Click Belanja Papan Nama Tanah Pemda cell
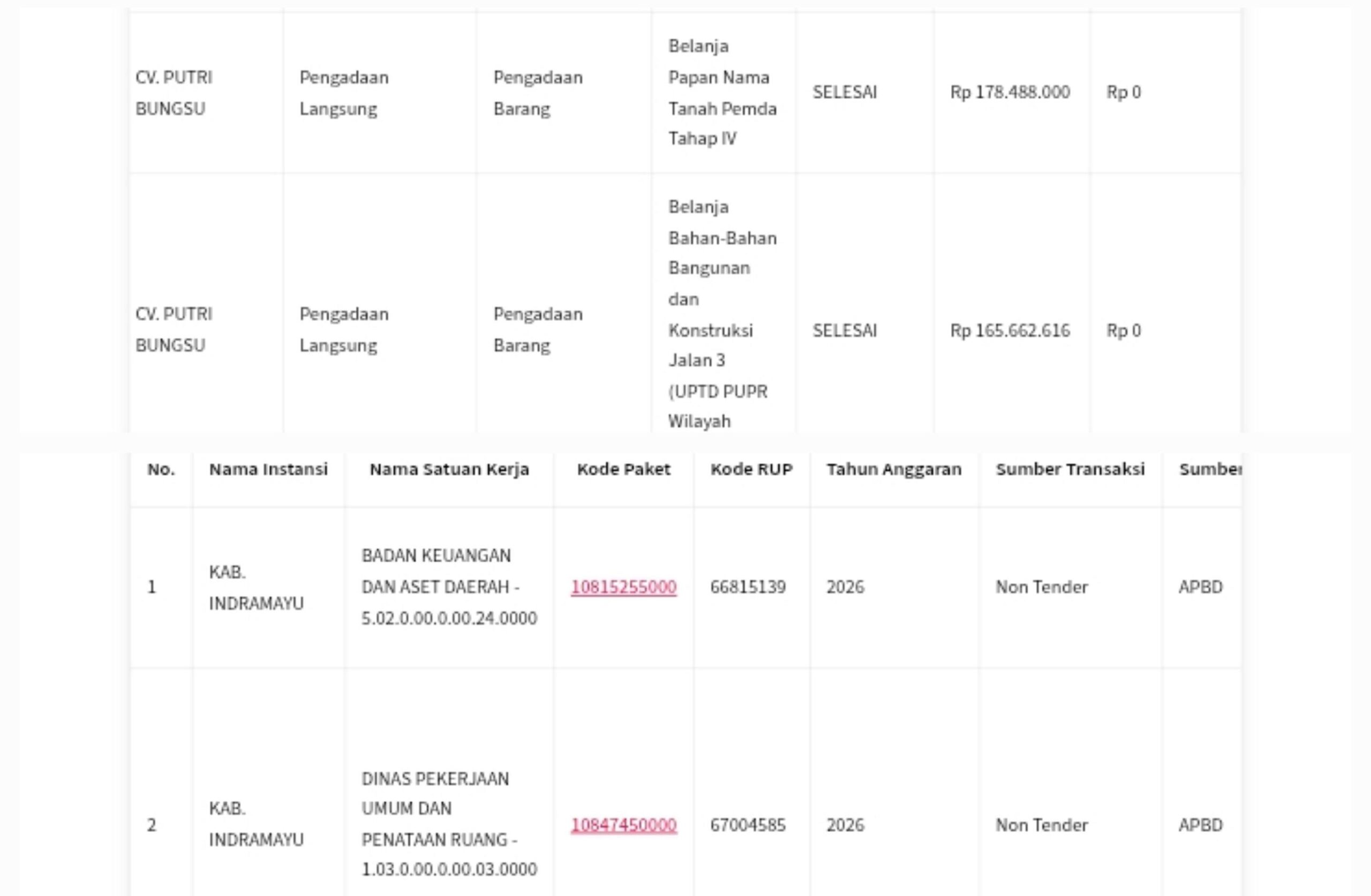 (x=722, y=92)
